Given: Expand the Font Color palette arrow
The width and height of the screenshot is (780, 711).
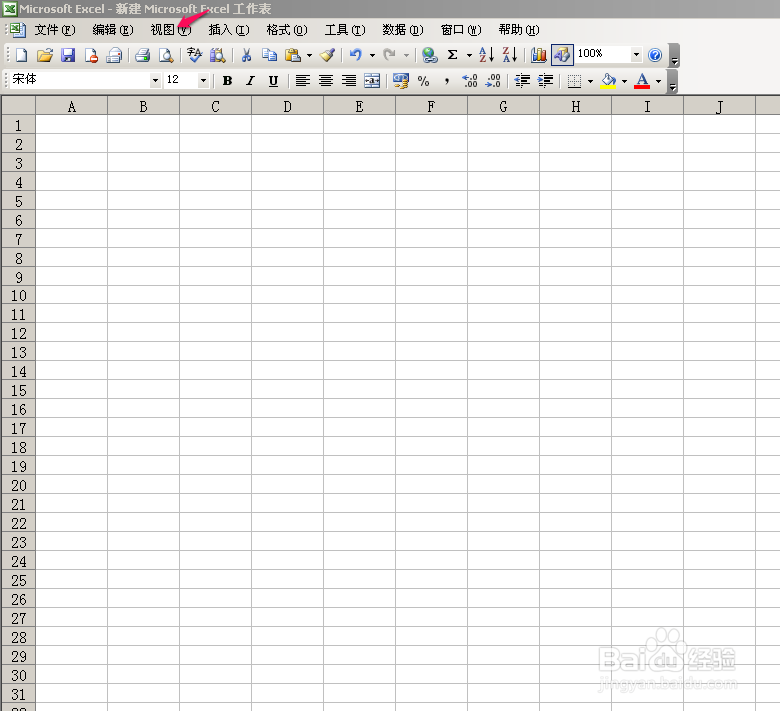Looking at the screenshot, I should [658, 81].
